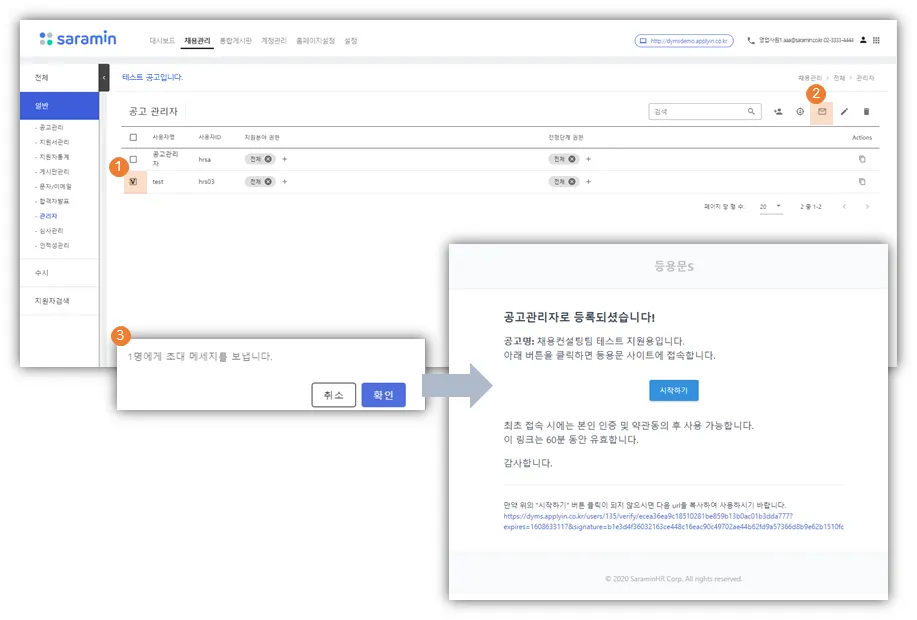The height and width of the screenshot is (620, 917).
Task: Collapse the left sidebar with the arrow tab
Action: click(x=104, y=77)
